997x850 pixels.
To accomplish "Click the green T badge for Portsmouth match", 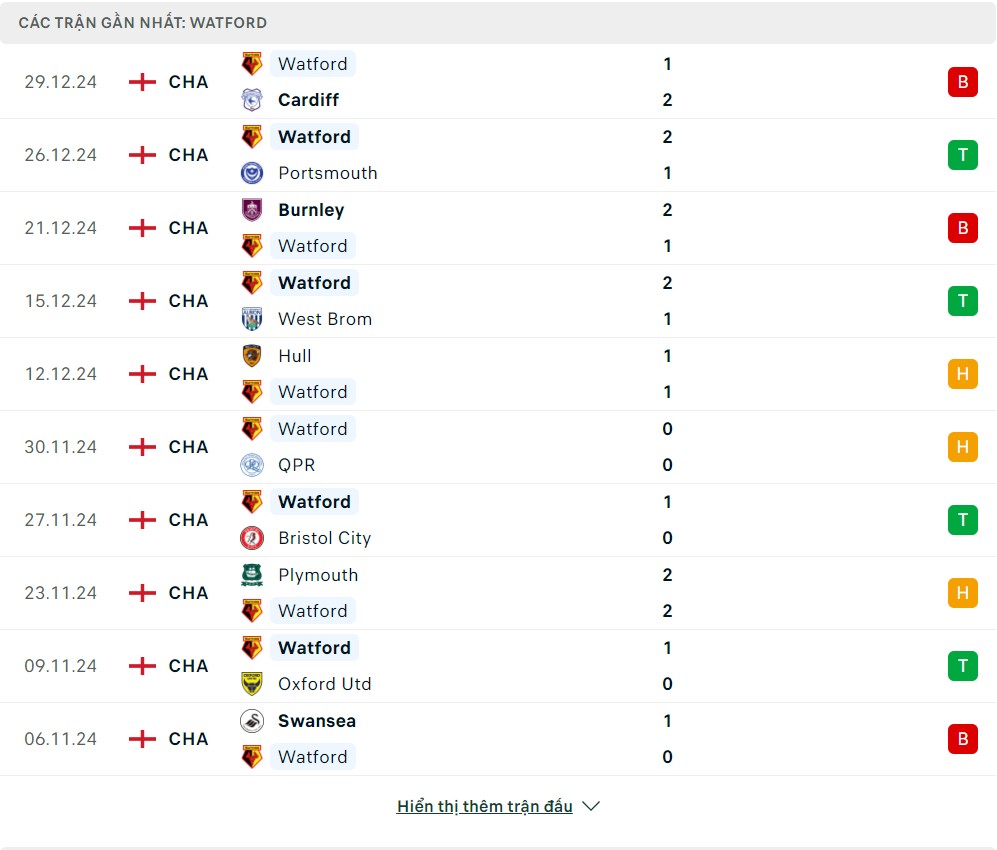I will (x=962, y=155).
